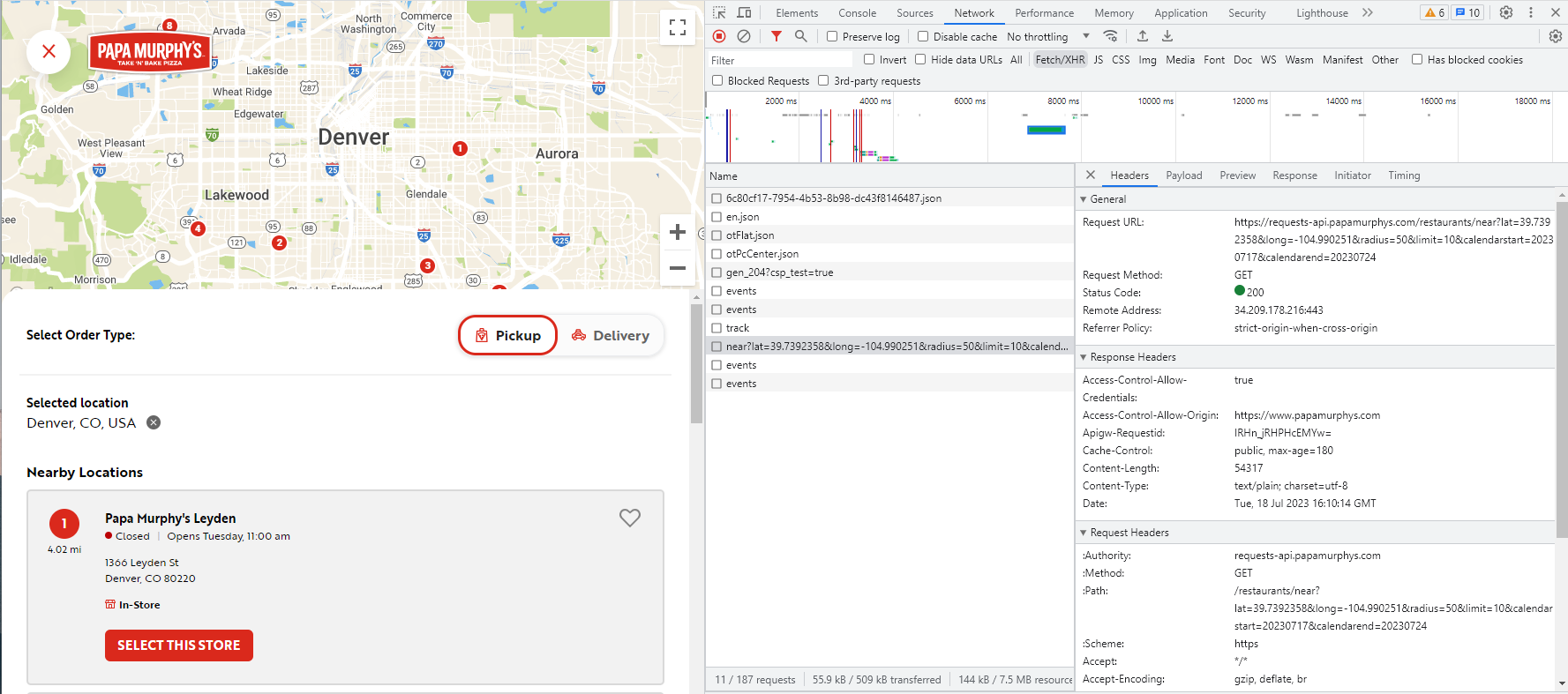Select Delivery order type
This screenshot has width=1568, height=694.
pyautogui.click(x=611, y=335)
